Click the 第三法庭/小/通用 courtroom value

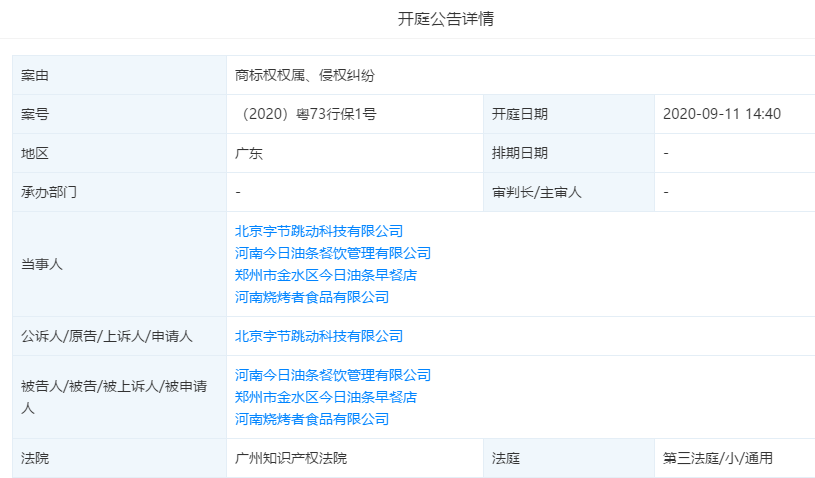tap(717, 458)
